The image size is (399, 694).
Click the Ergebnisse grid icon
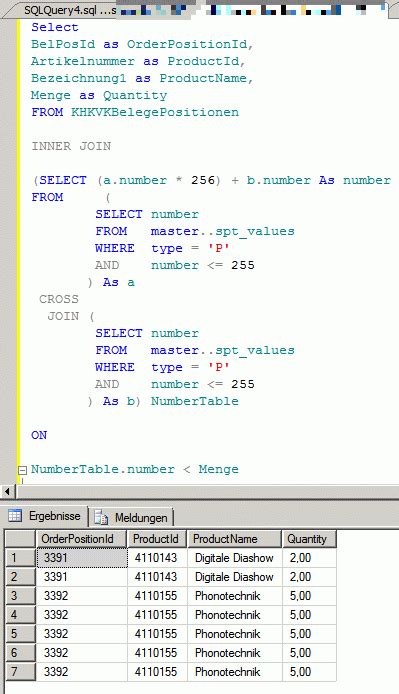coord(15,516)
